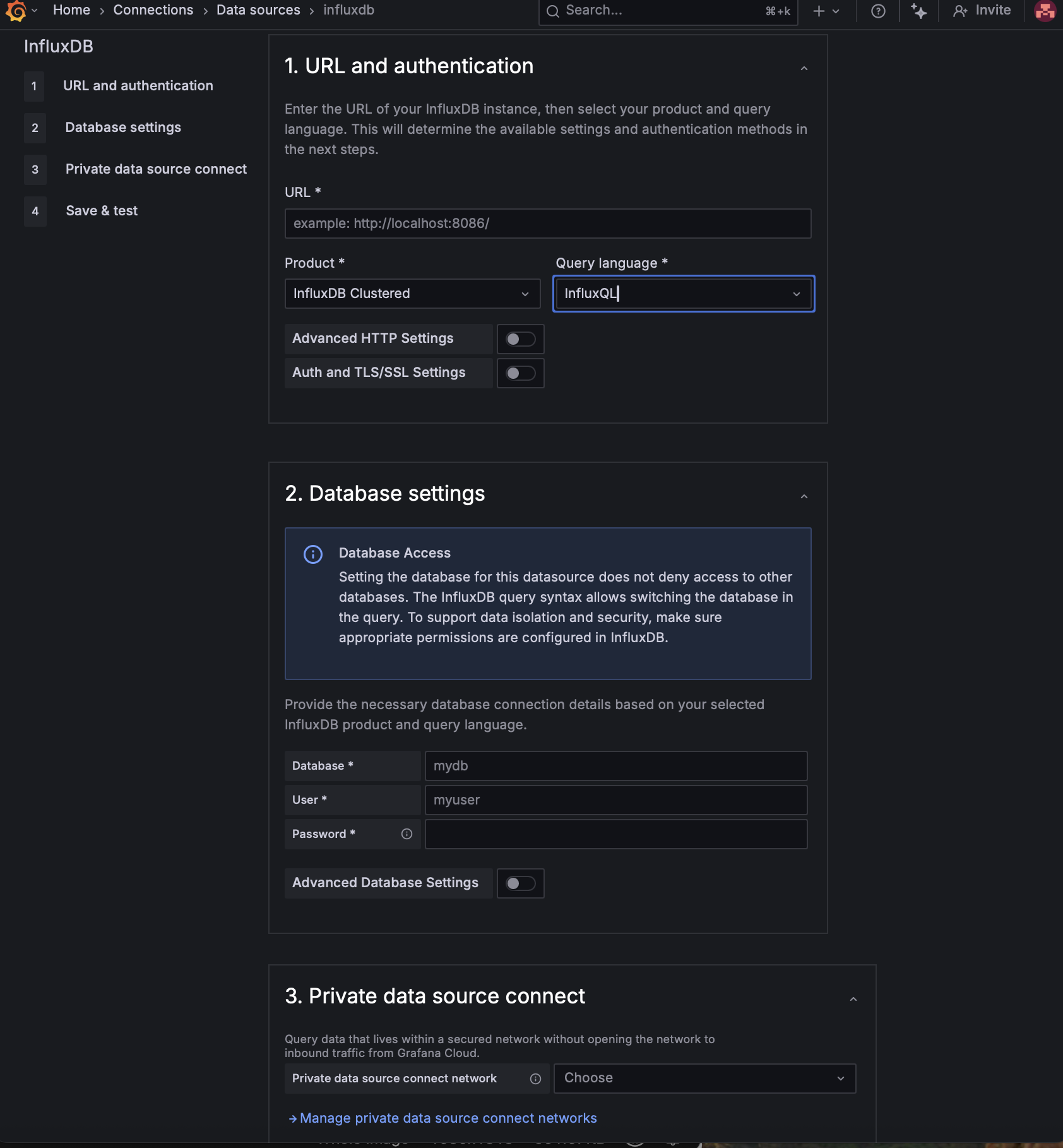Open the Query language dropdown
The height and width of the screenshot is (1148, 1063).
tap(684, 294)
